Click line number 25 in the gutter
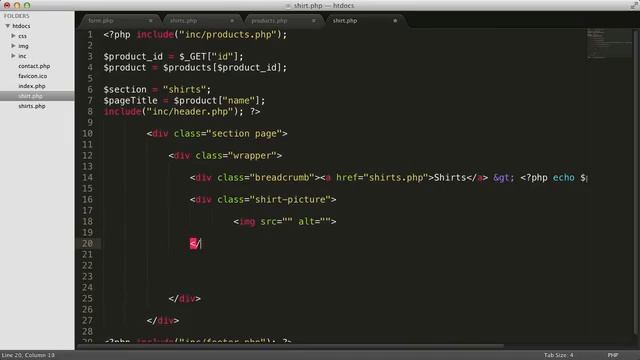640x360 pixels. (87, 298)
